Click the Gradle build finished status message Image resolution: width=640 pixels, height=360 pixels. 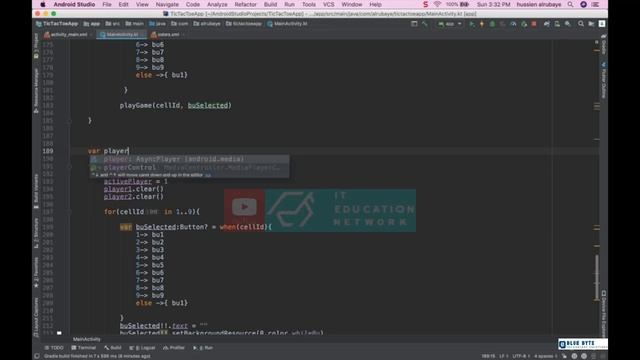click(x=97, y=356)
